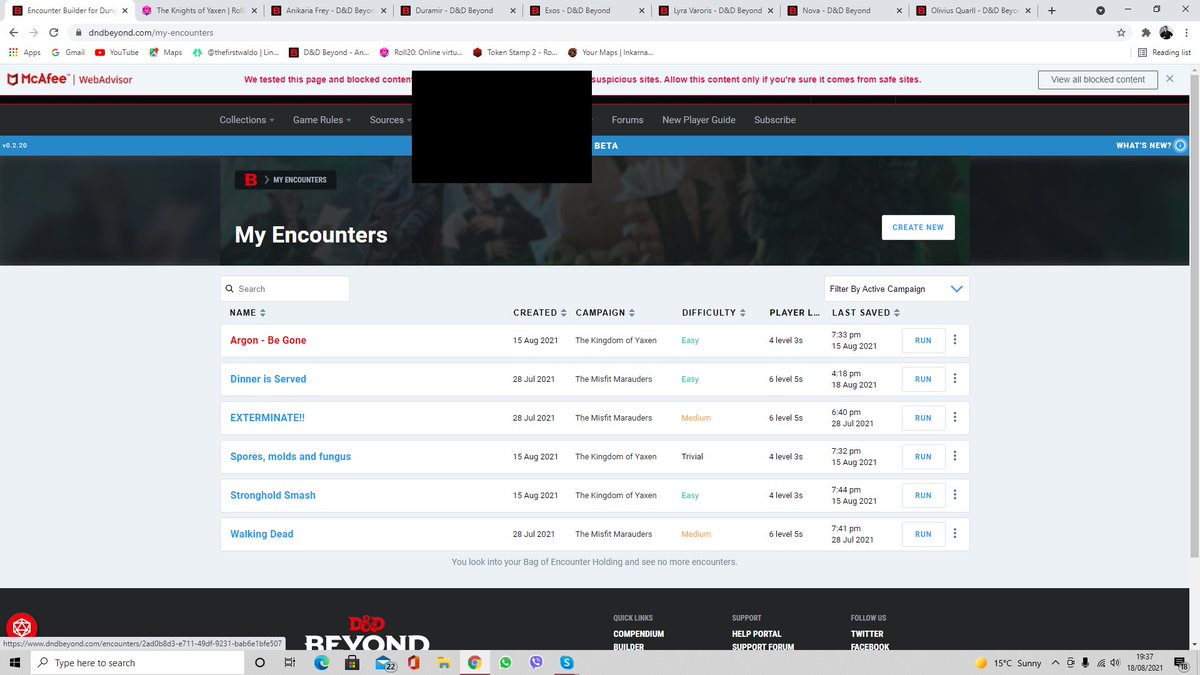Open the Spores, molds and fungus encounter
1200x675 pixels.
(290, 457)
